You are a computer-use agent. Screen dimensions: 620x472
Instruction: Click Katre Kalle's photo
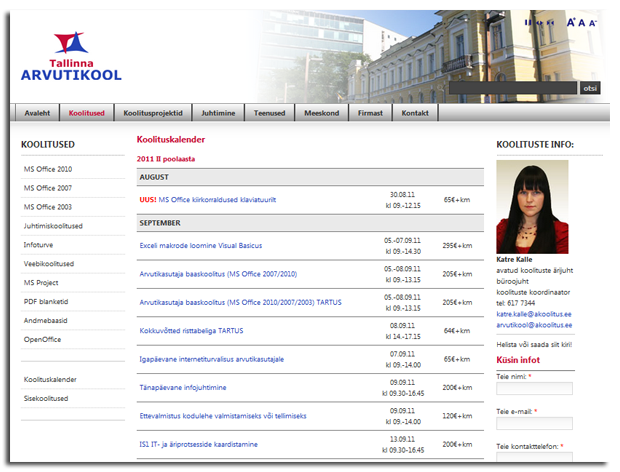click(x=532, y=207)
